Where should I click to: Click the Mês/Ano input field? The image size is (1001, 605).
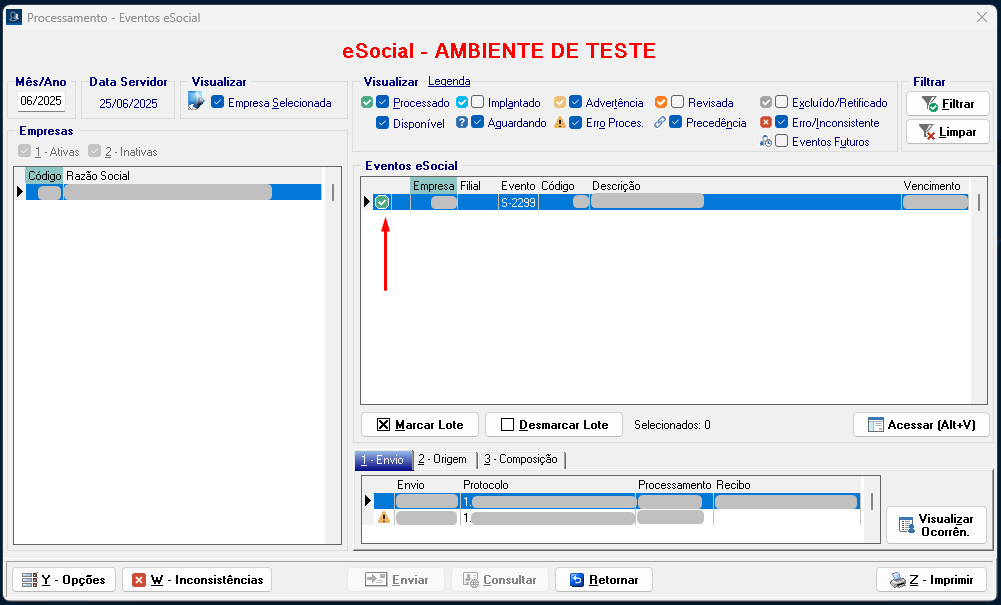pos(41,102)
